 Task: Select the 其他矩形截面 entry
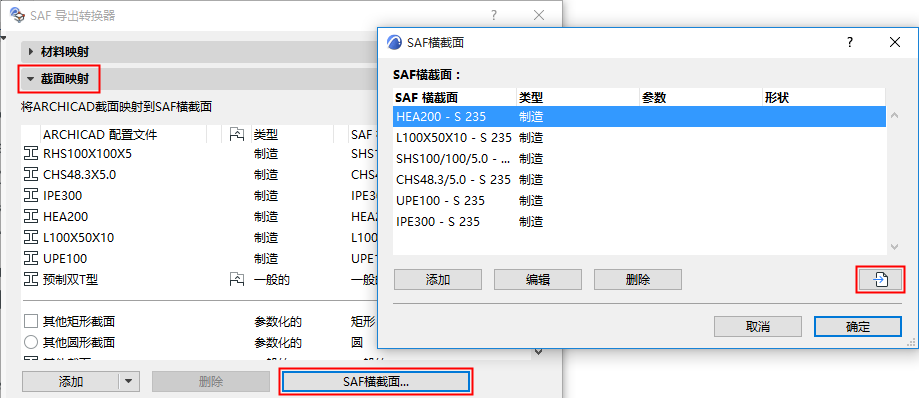pos(79,321)
